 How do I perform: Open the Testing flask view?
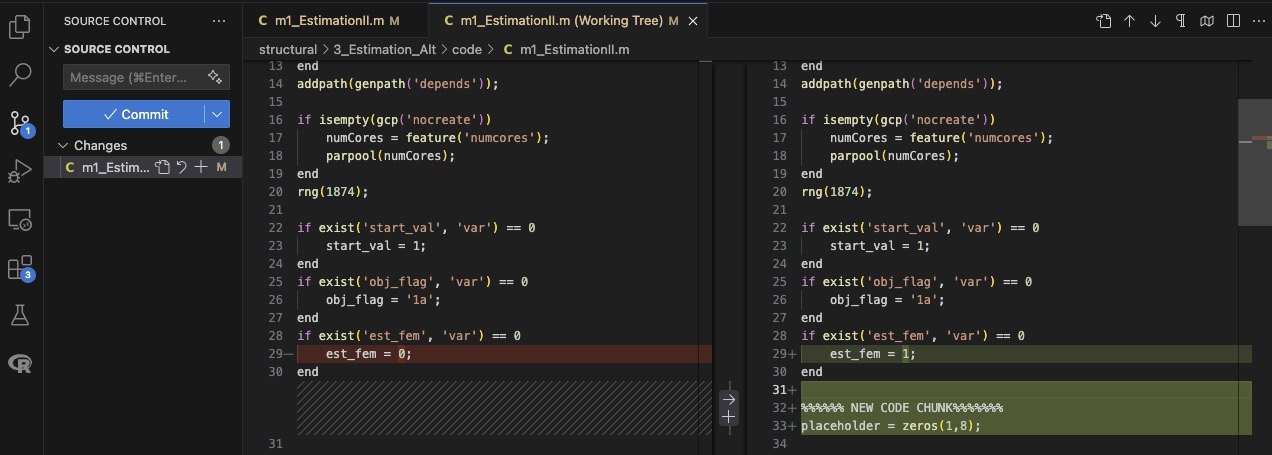(20, 315)
